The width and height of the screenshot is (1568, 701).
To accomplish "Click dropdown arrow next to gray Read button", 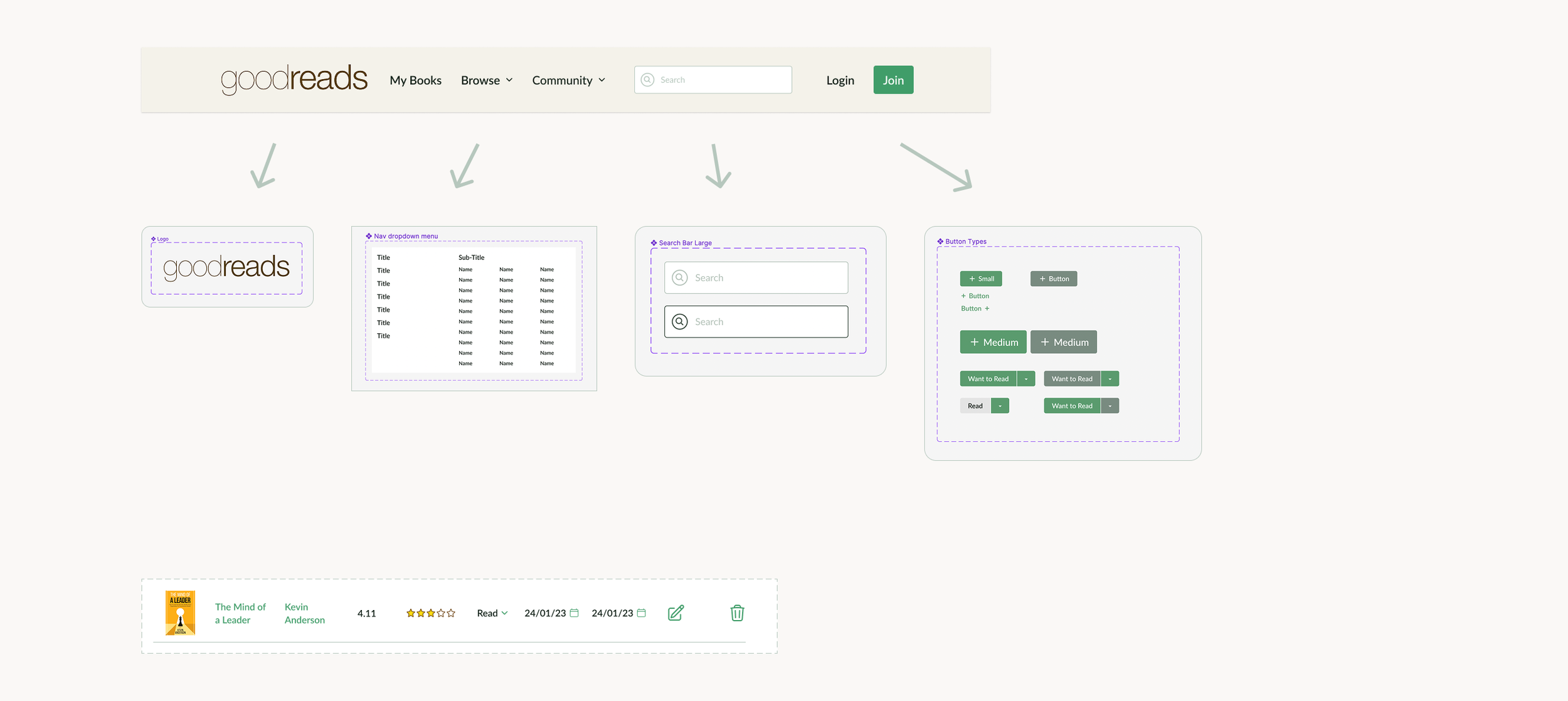I will (1000, 406).
